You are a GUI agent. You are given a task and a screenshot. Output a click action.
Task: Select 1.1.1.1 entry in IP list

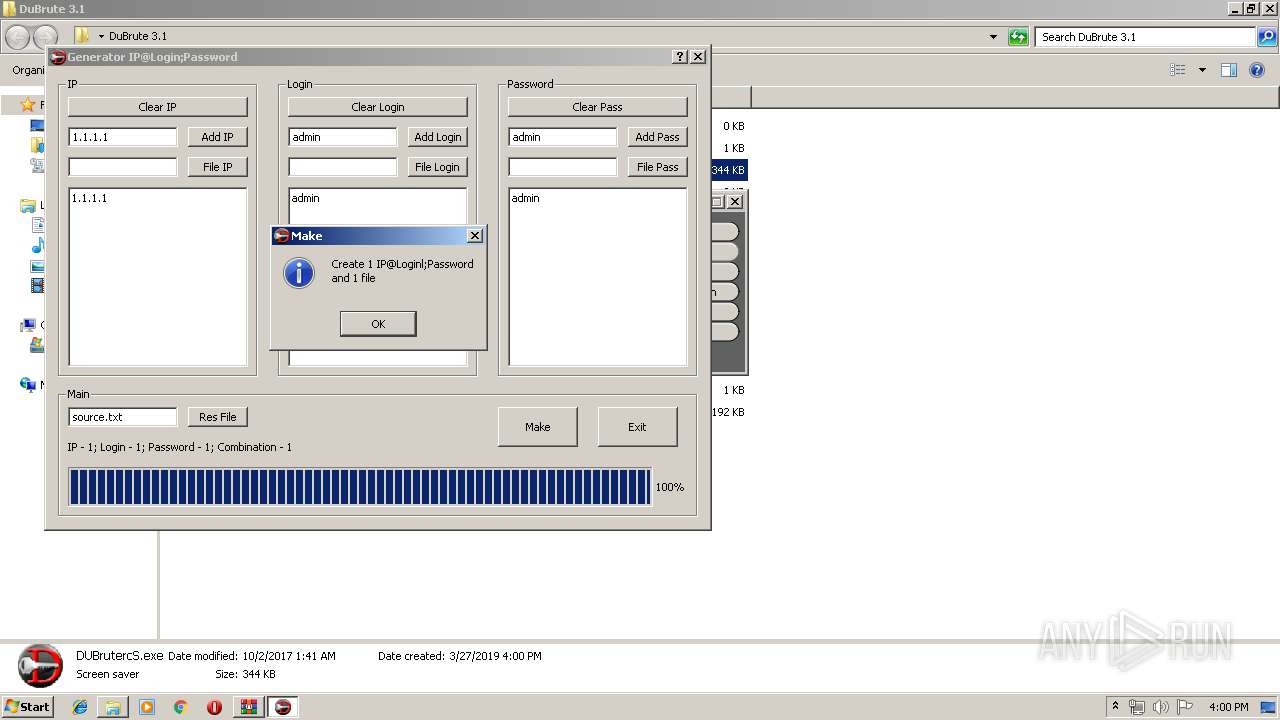(90, 198)
